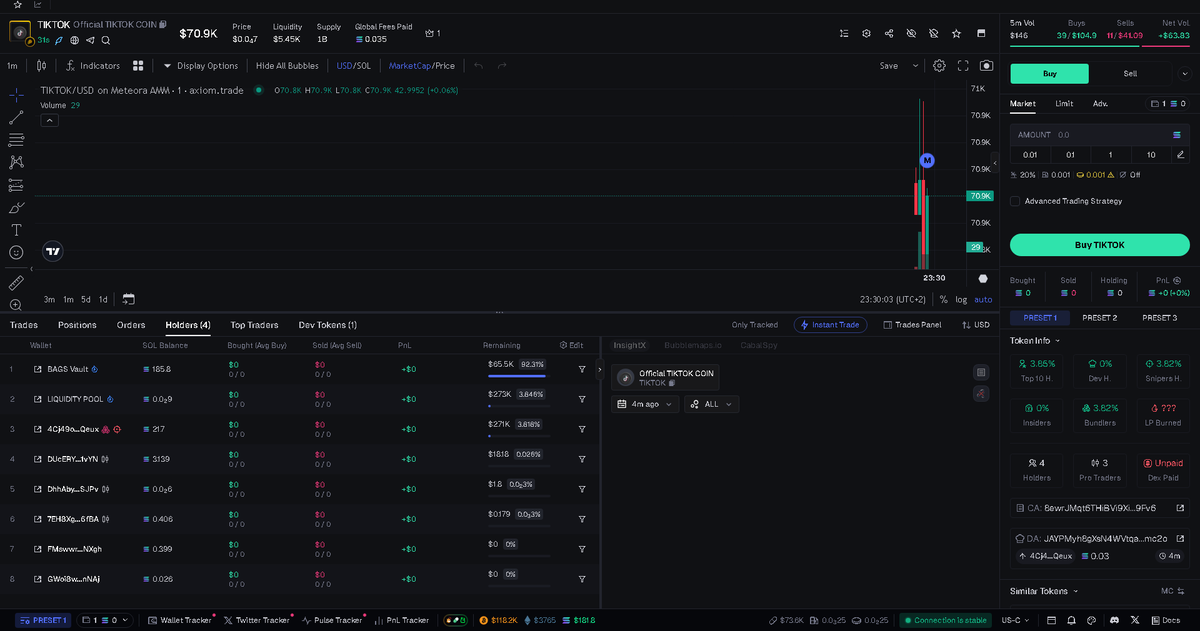Open the candlestick chart type selector

[x=41, y=66]
